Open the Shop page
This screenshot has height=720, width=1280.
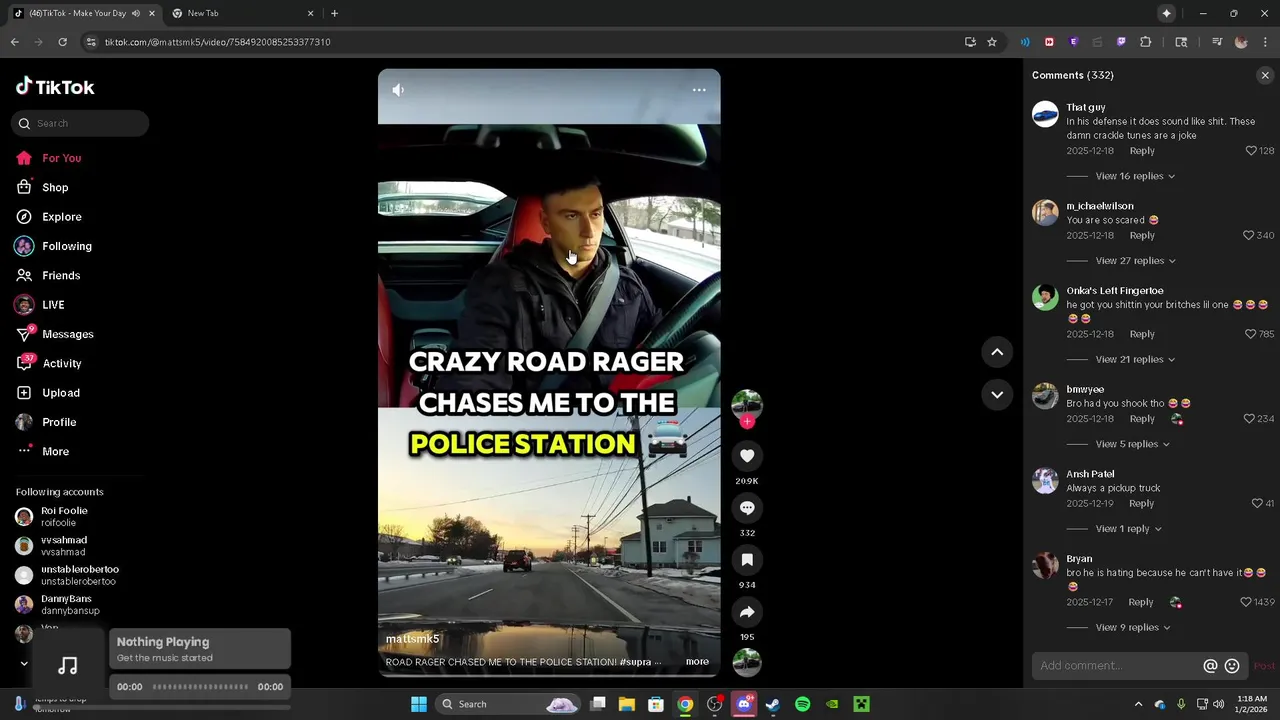55,188
